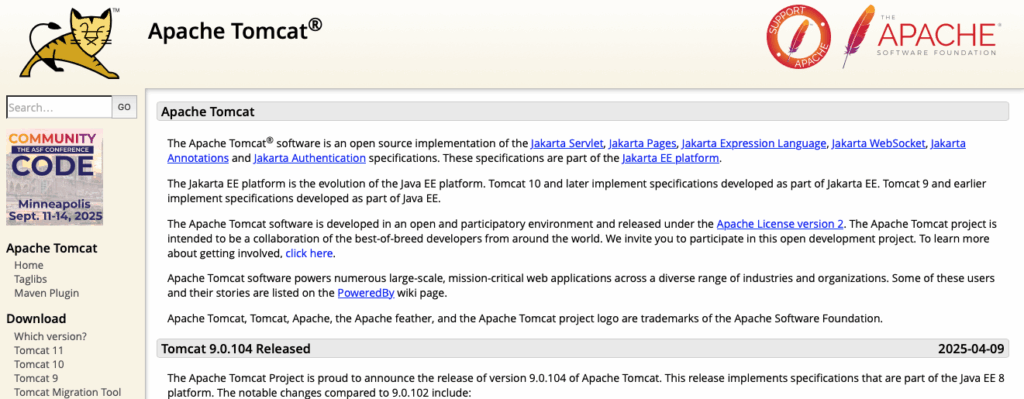Click the Apache Tomcat sidebar heading
Image resolution: width=1024 pixels, height=399 pixels.
click(52, 248)
